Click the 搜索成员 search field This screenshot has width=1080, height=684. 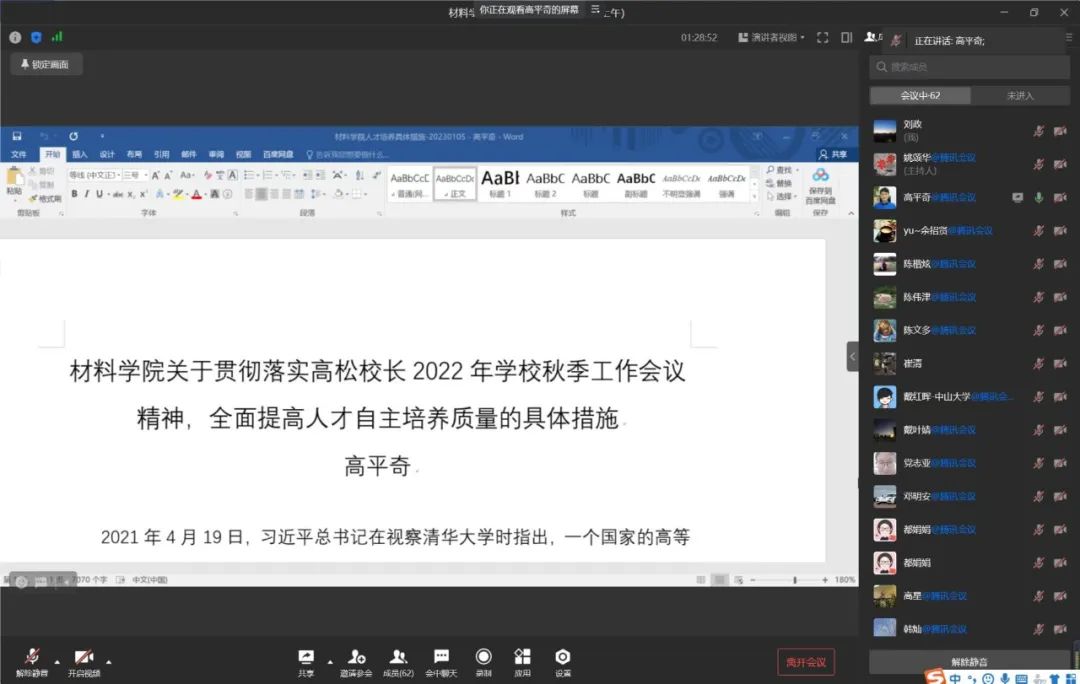(x=970, y=67)
